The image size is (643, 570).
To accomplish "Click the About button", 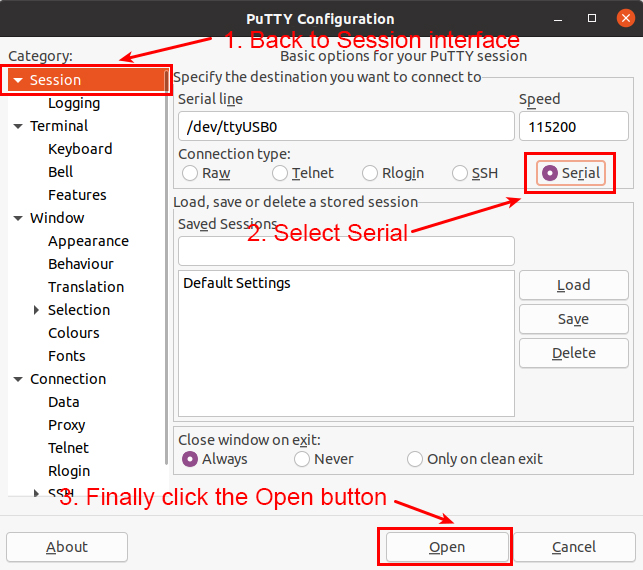I will pyautogui.click(x=67, y=547).
